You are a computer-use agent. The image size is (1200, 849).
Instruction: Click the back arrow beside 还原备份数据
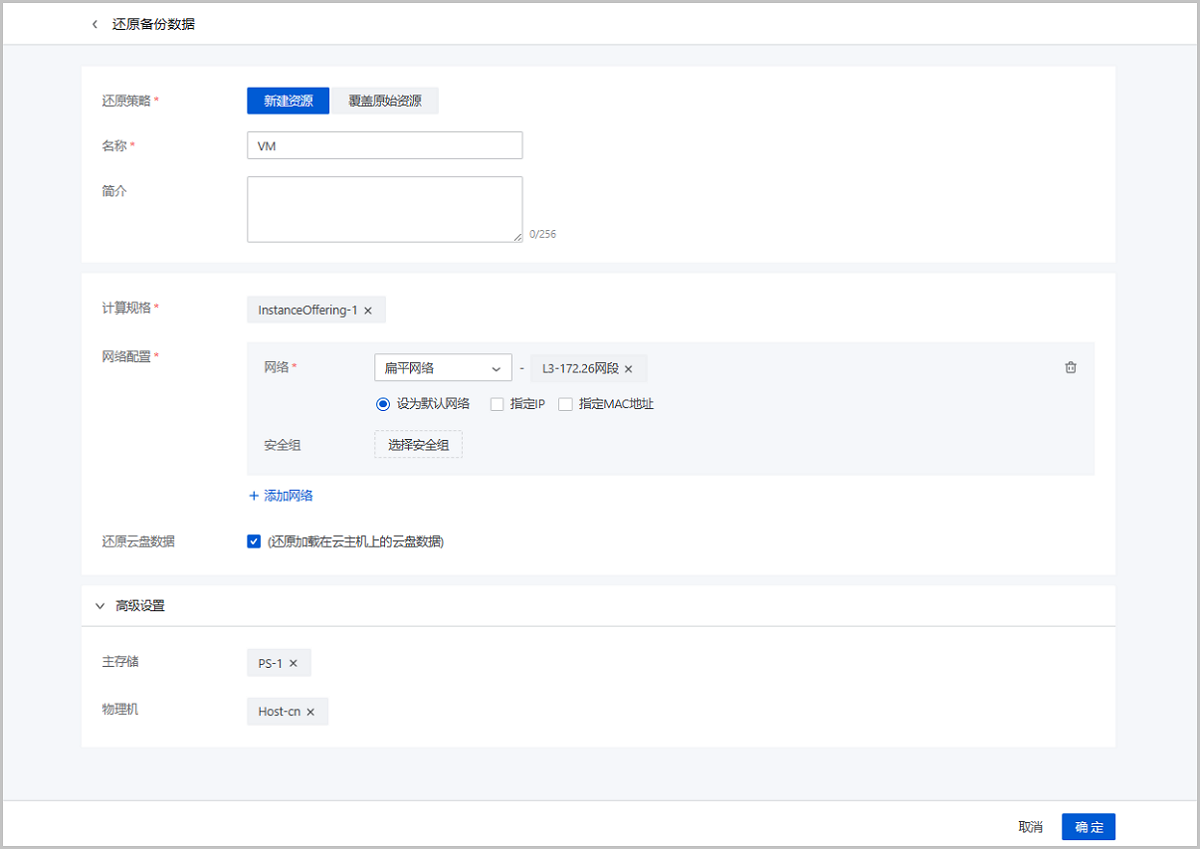[x=95, y=24]
